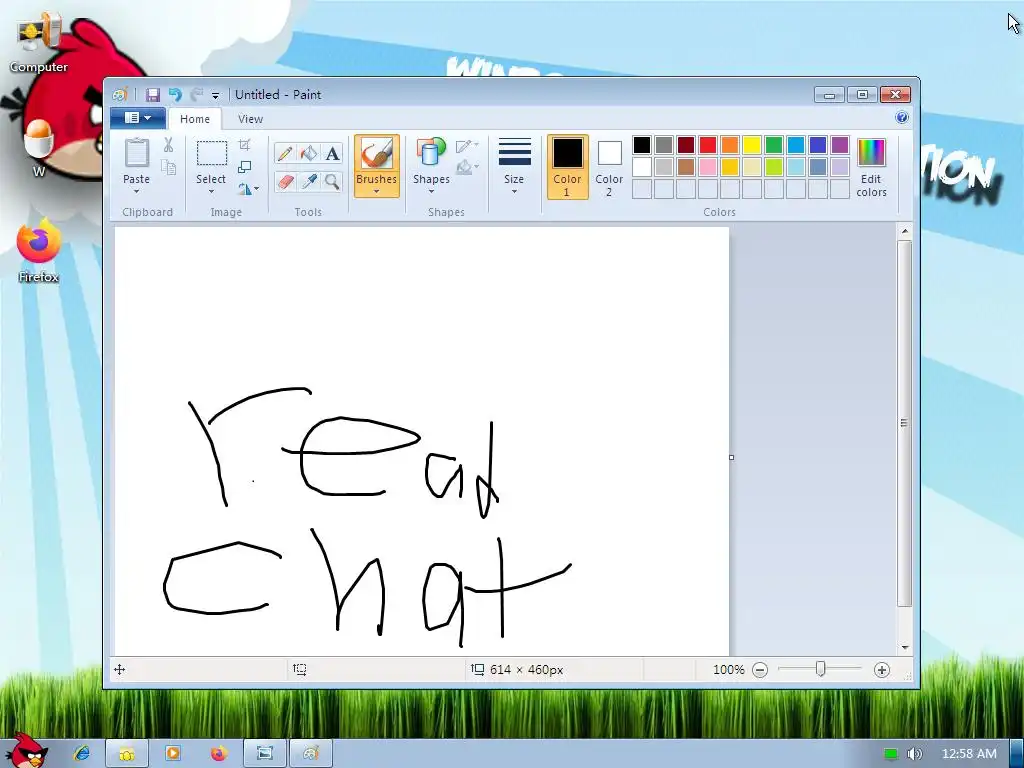The width and height of the screenshot is (1024, 768).
Task: Pick the pink color swatch
Action: [708, 167]
